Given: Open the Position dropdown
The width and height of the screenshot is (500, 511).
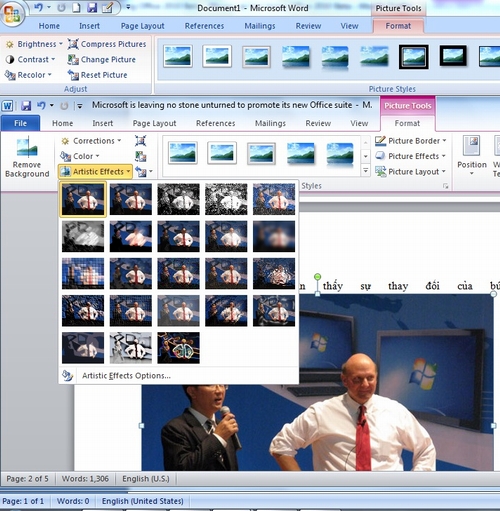Looking at the screenshot, I should coord(472,155).
